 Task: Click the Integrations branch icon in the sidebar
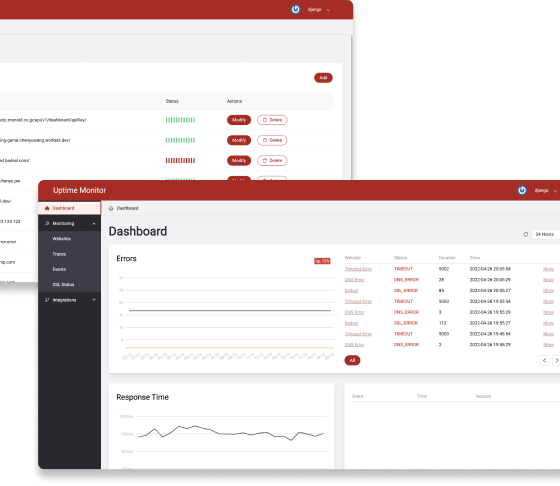[47, 300]
